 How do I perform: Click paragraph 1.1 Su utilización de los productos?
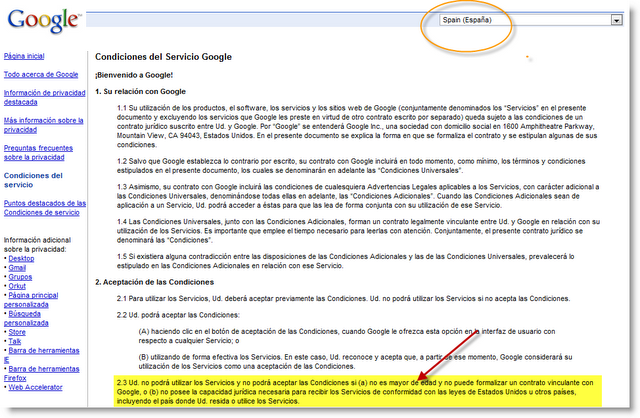[x=357, y=126]
